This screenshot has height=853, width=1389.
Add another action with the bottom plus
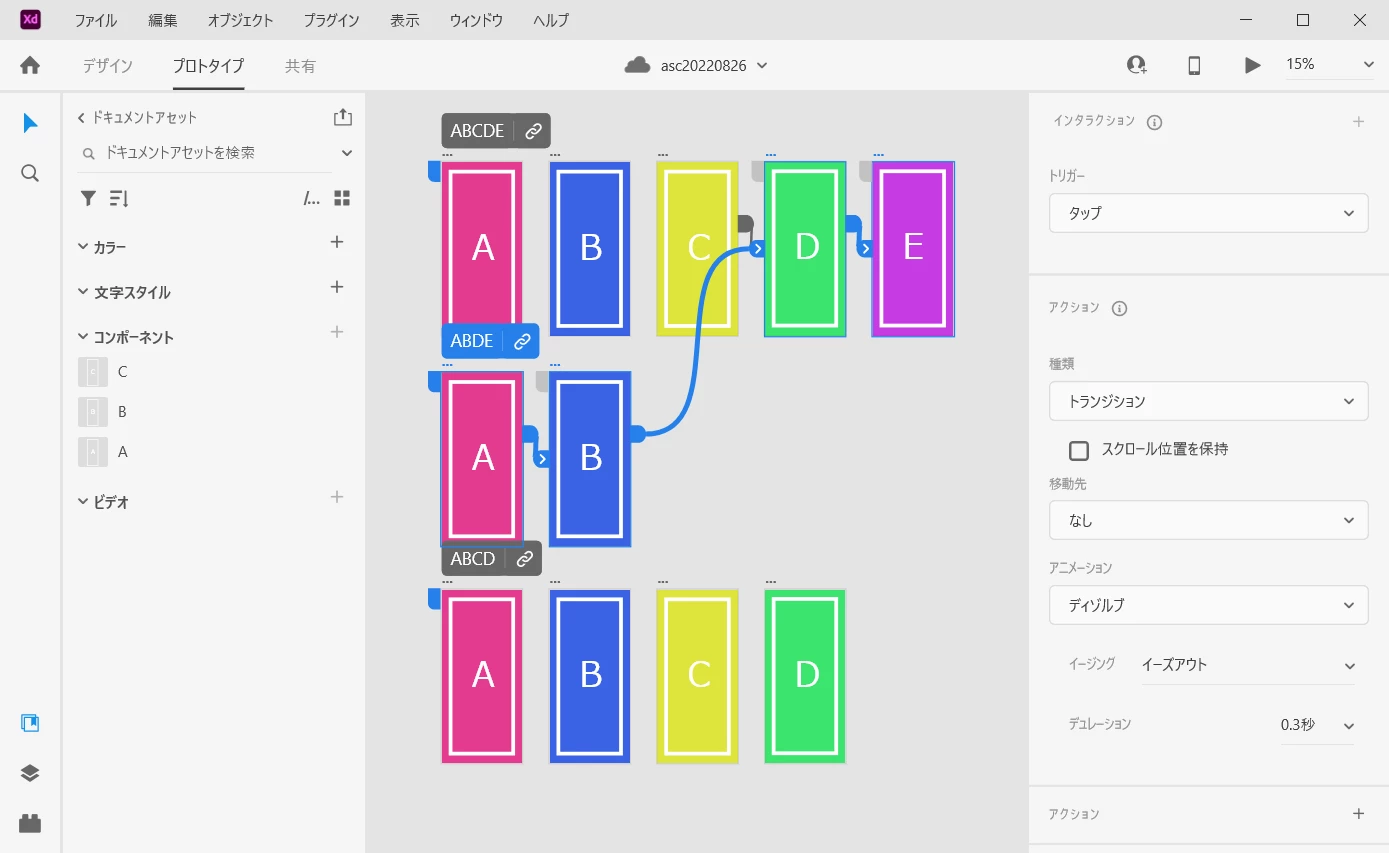click(1358, 813)
